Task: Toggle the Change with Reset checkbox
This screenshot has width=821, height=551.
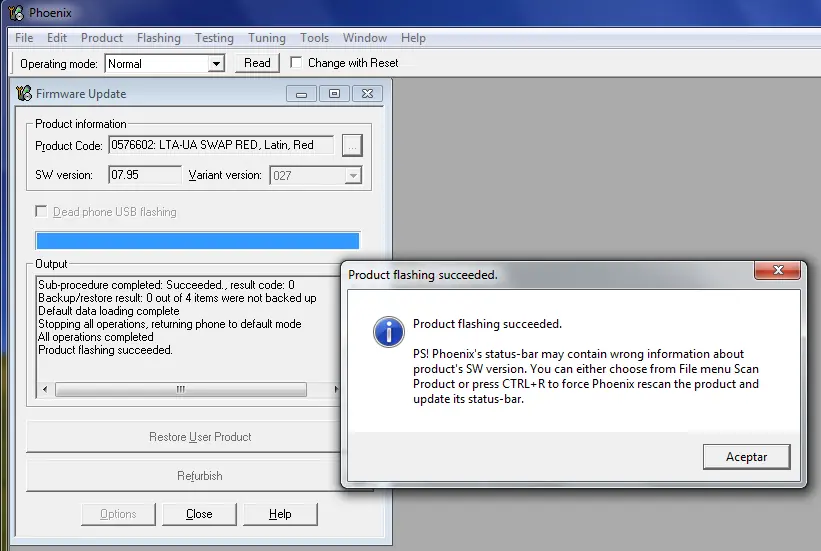Action: (296, 62)
